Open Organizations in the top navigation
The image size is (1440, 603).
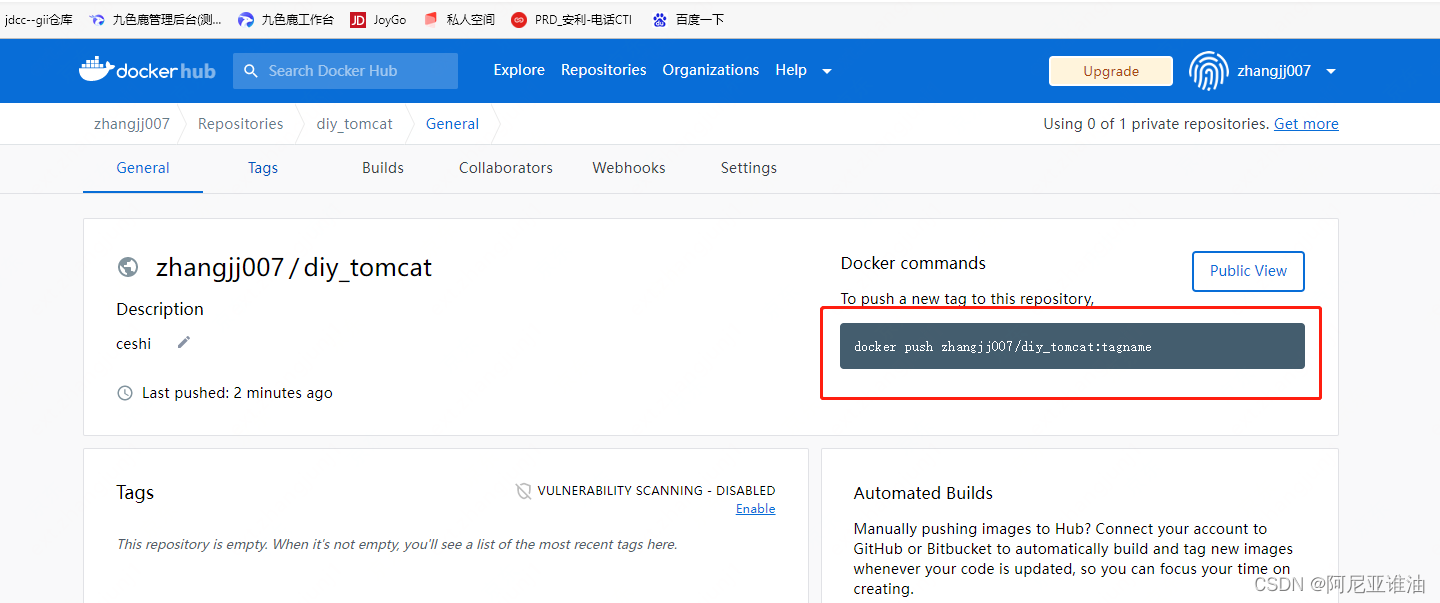(x=711, y=70)
